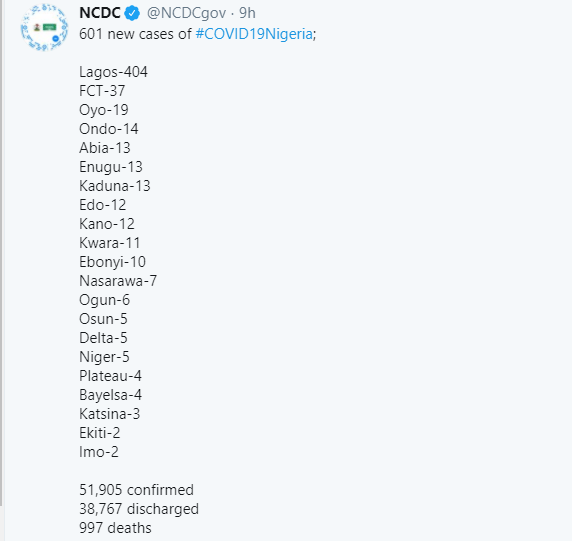Screen dimensions: 572x541
Task: Open the NCDC display name link
Action: (100, 13)
